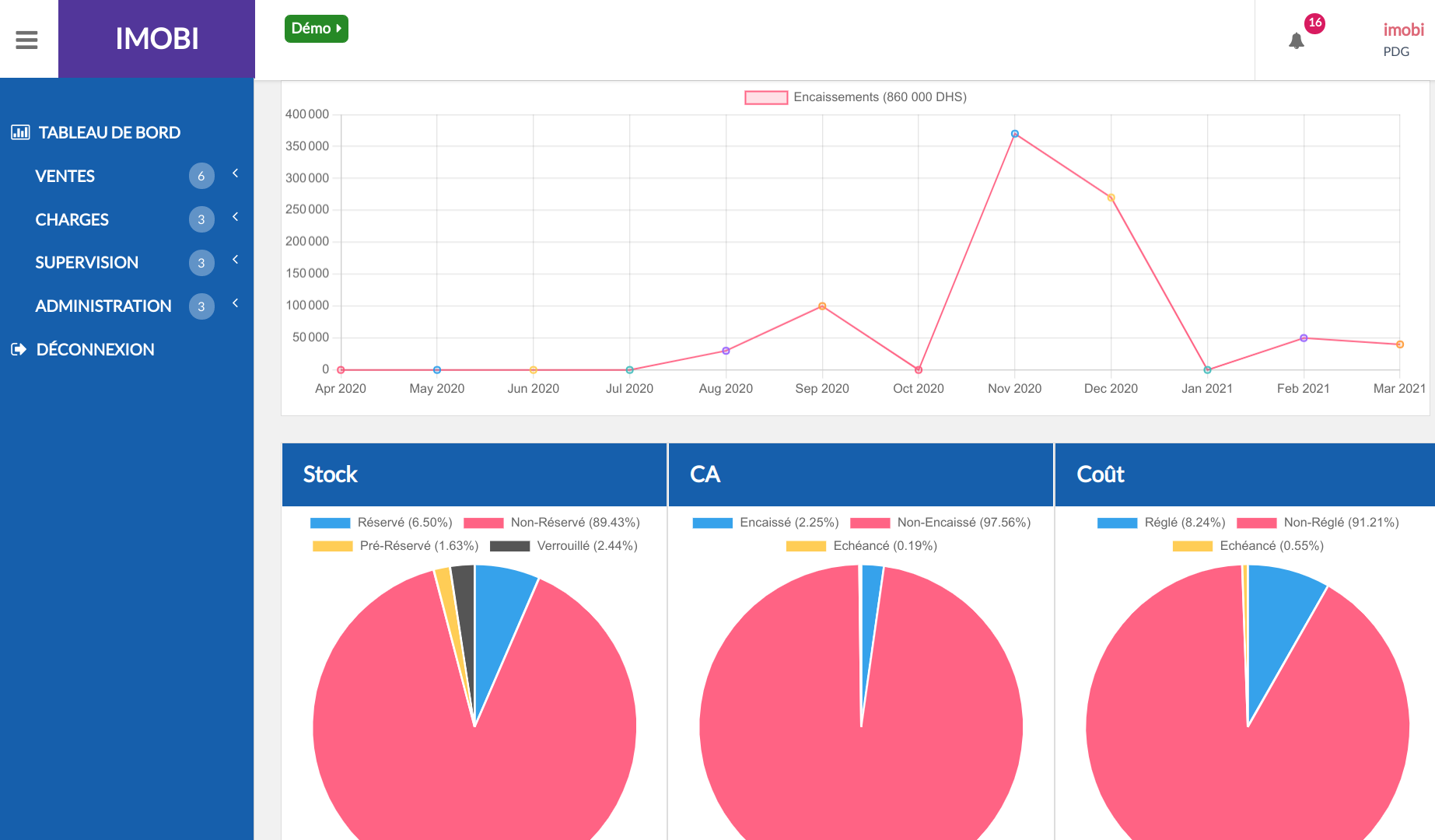Click the Tableau de bord chart icon
The image size is (1435, 840).
[x=20, y=132]
